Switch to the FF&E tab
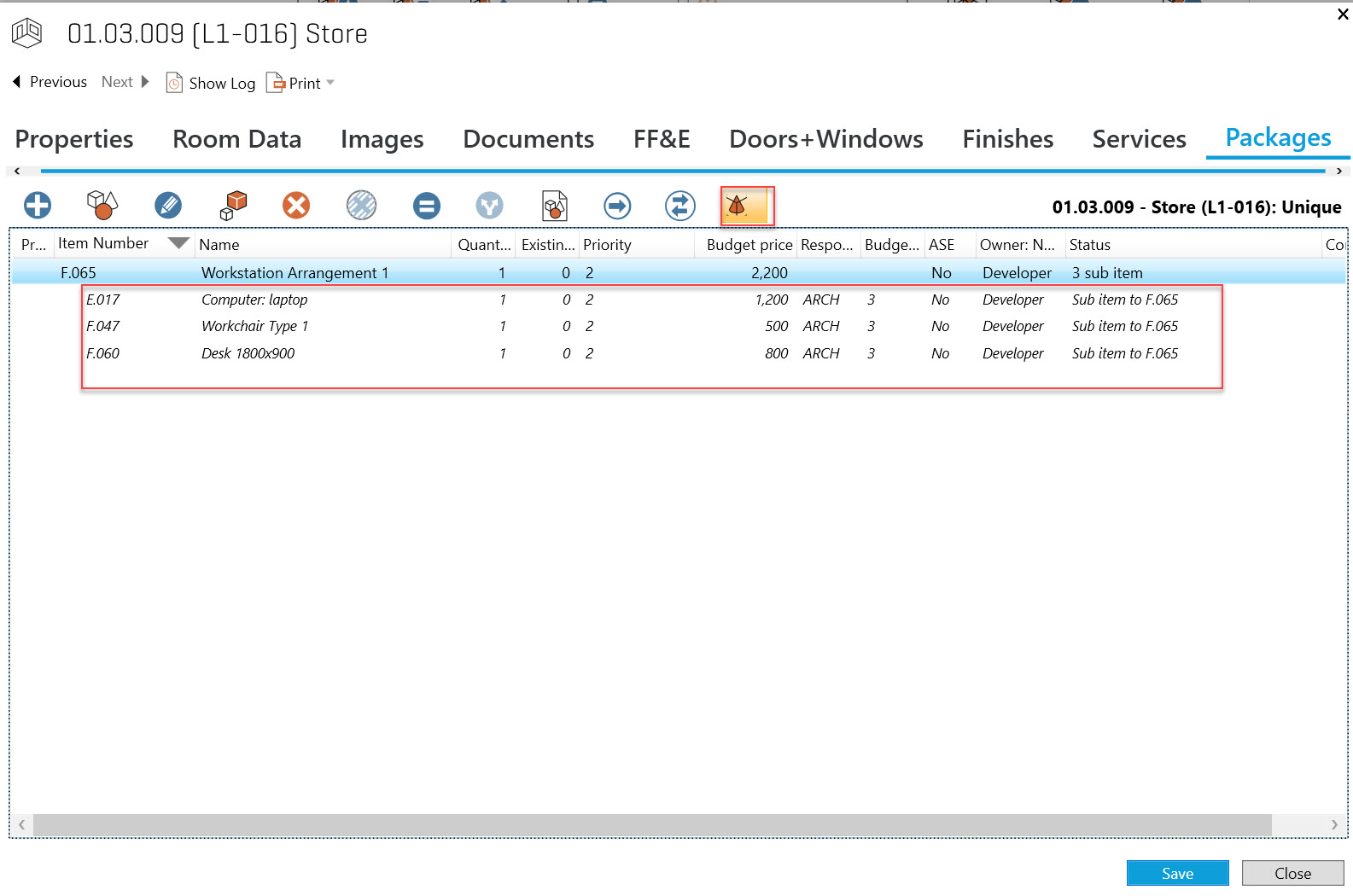The width and height of the screenshot is (1353, 896). pyautogui.click(x=661, y=139)
